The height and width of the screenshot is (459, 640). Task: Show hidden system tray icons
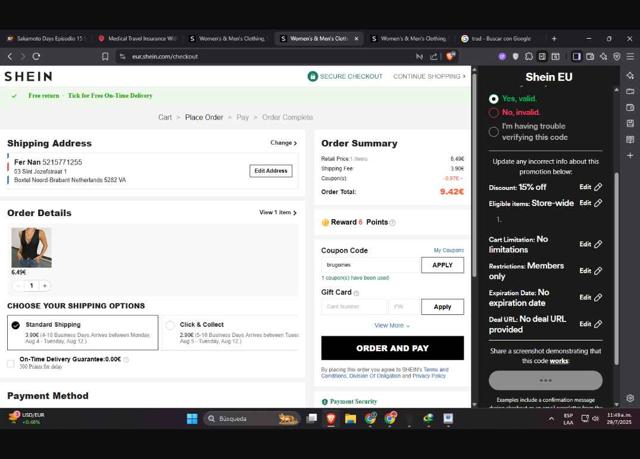[x=551, y=419]
